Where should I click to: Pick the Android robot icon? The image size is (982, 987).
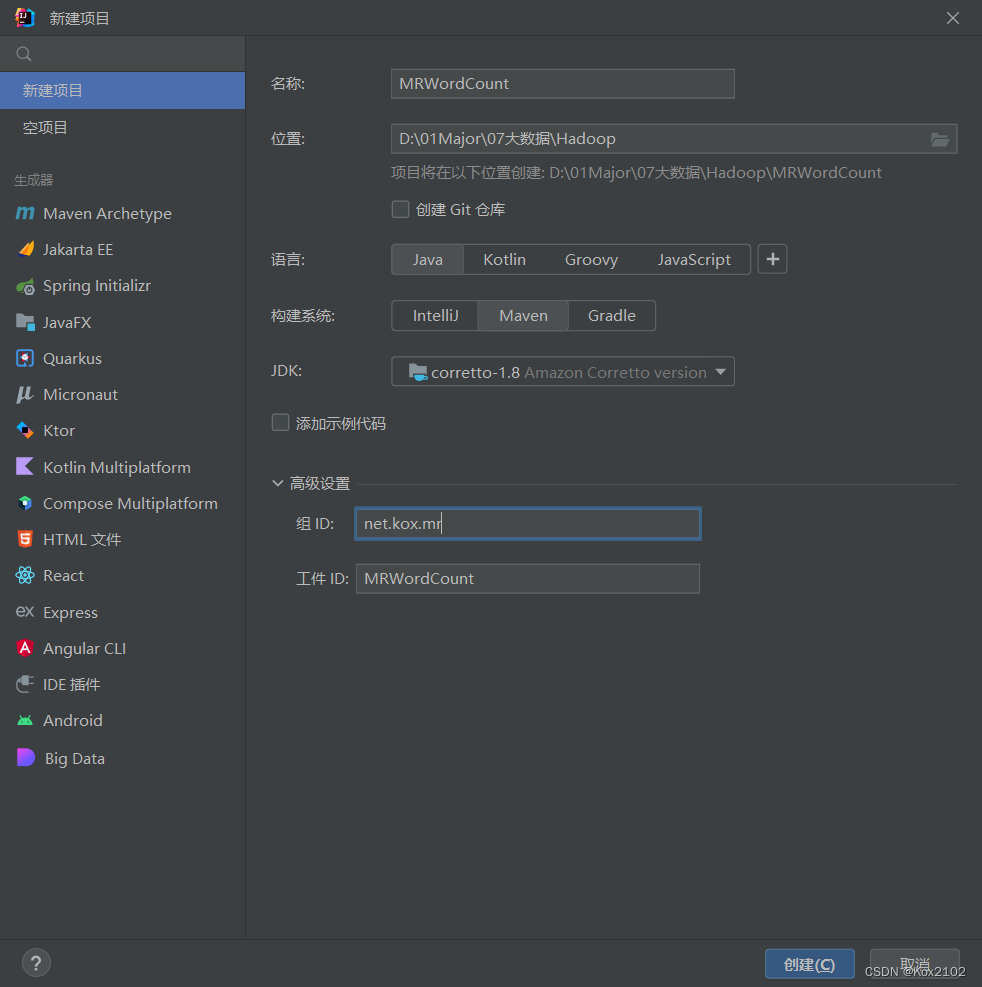coord(25,720)
